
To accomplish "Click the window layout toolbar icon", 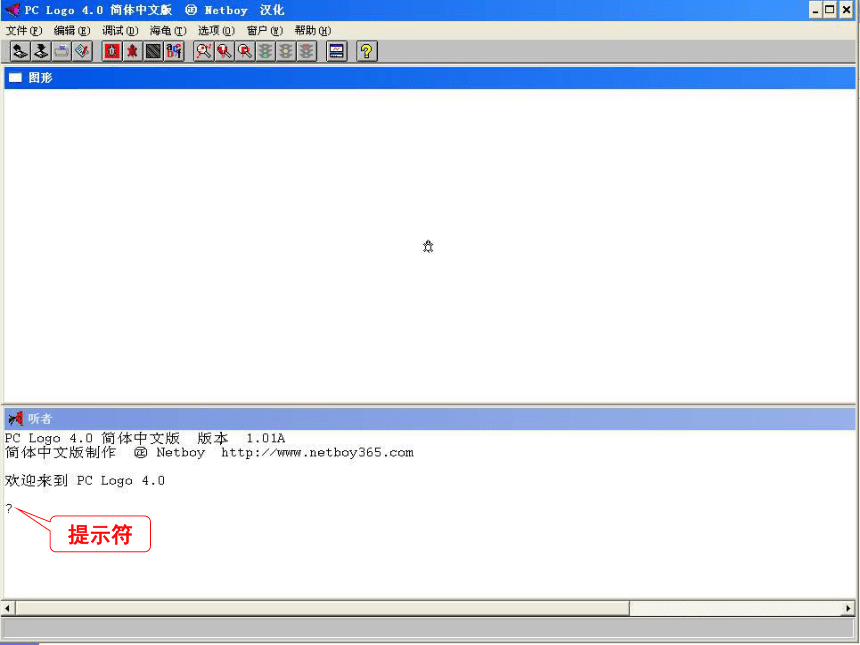I will coord(336,52).
